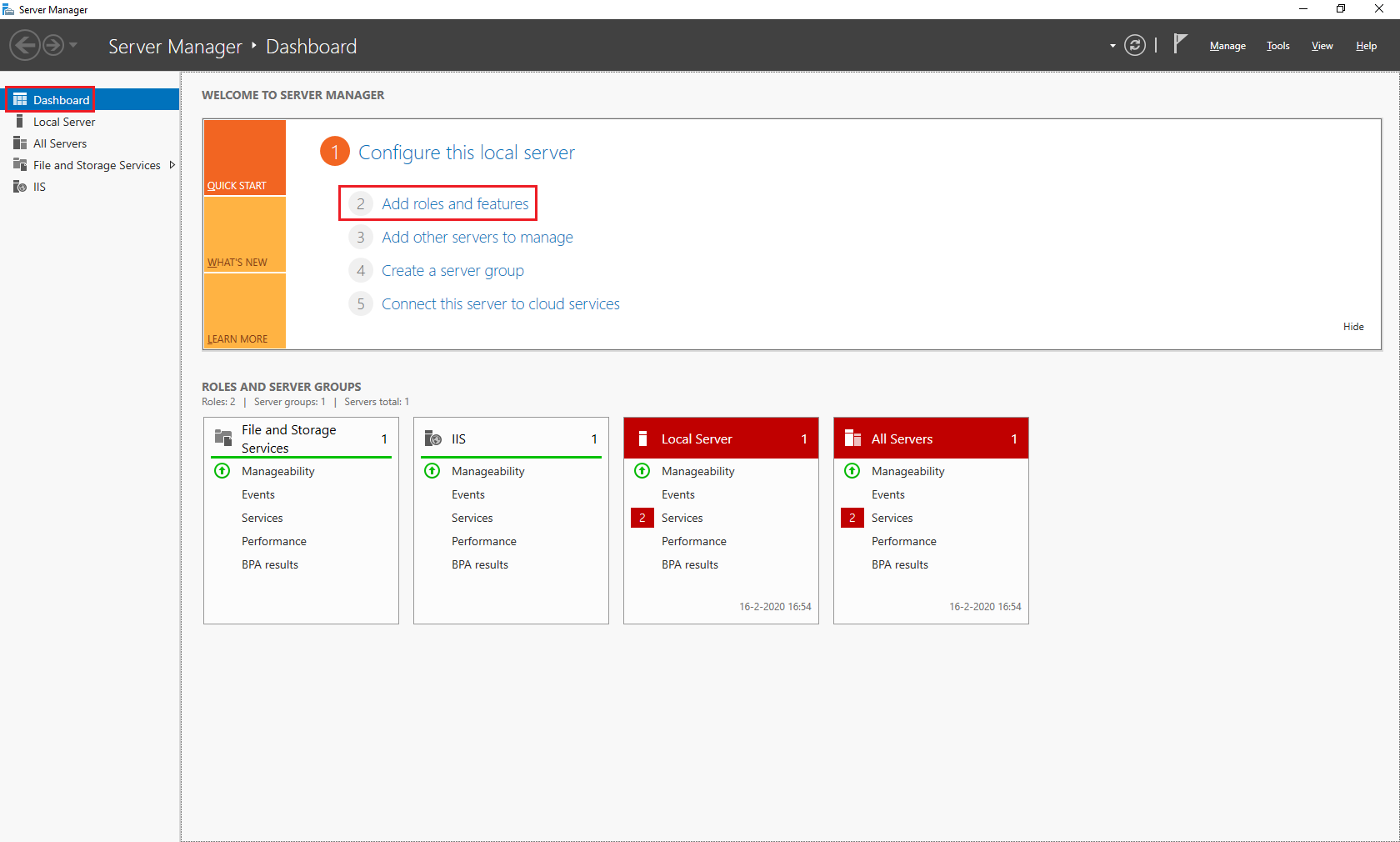1400x842 pixels.
Task: Click Server Manager breadcrumb title
Action: [x=175, y=47]
